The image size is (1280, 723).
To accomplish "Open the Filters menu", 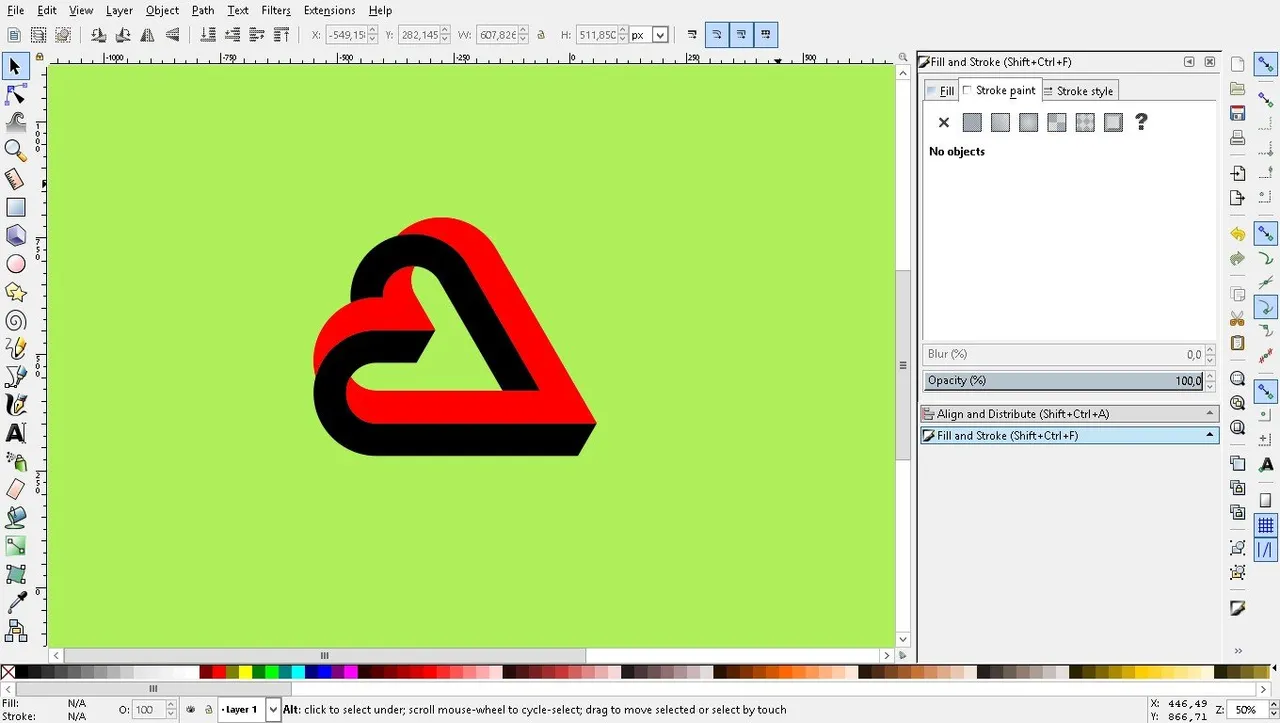I will tap(276, 10).
